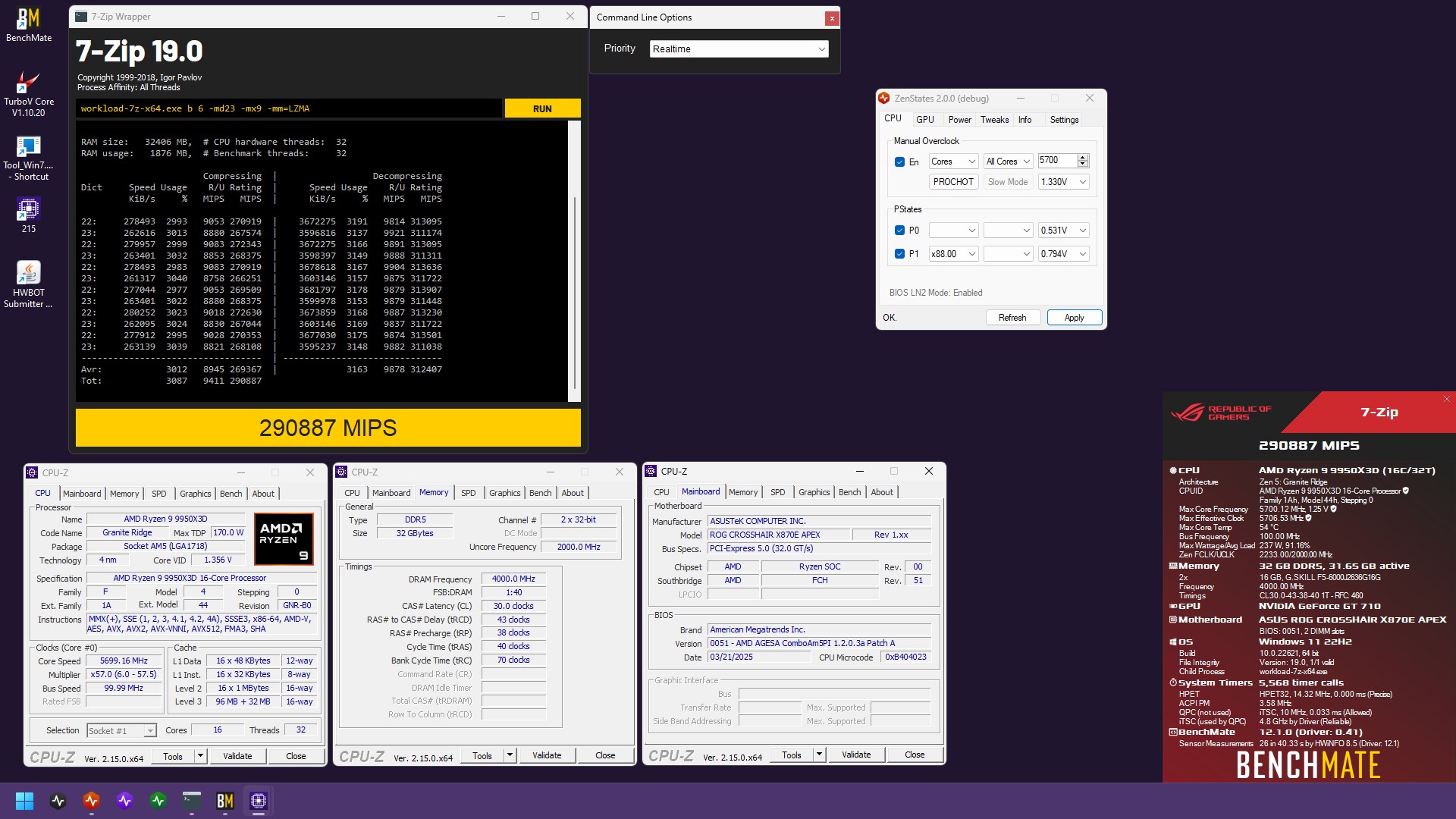Open the Mainboard tab in CPU-Z CPU window
Viewport: 1456px width, 819px height.
click(x=82, y=494)
